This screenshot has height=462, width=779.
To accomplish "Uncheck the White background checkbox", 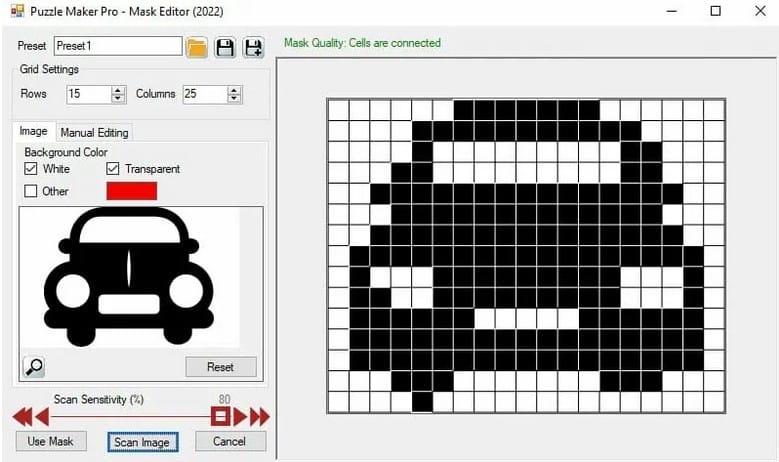I will [x=31, y=169].
